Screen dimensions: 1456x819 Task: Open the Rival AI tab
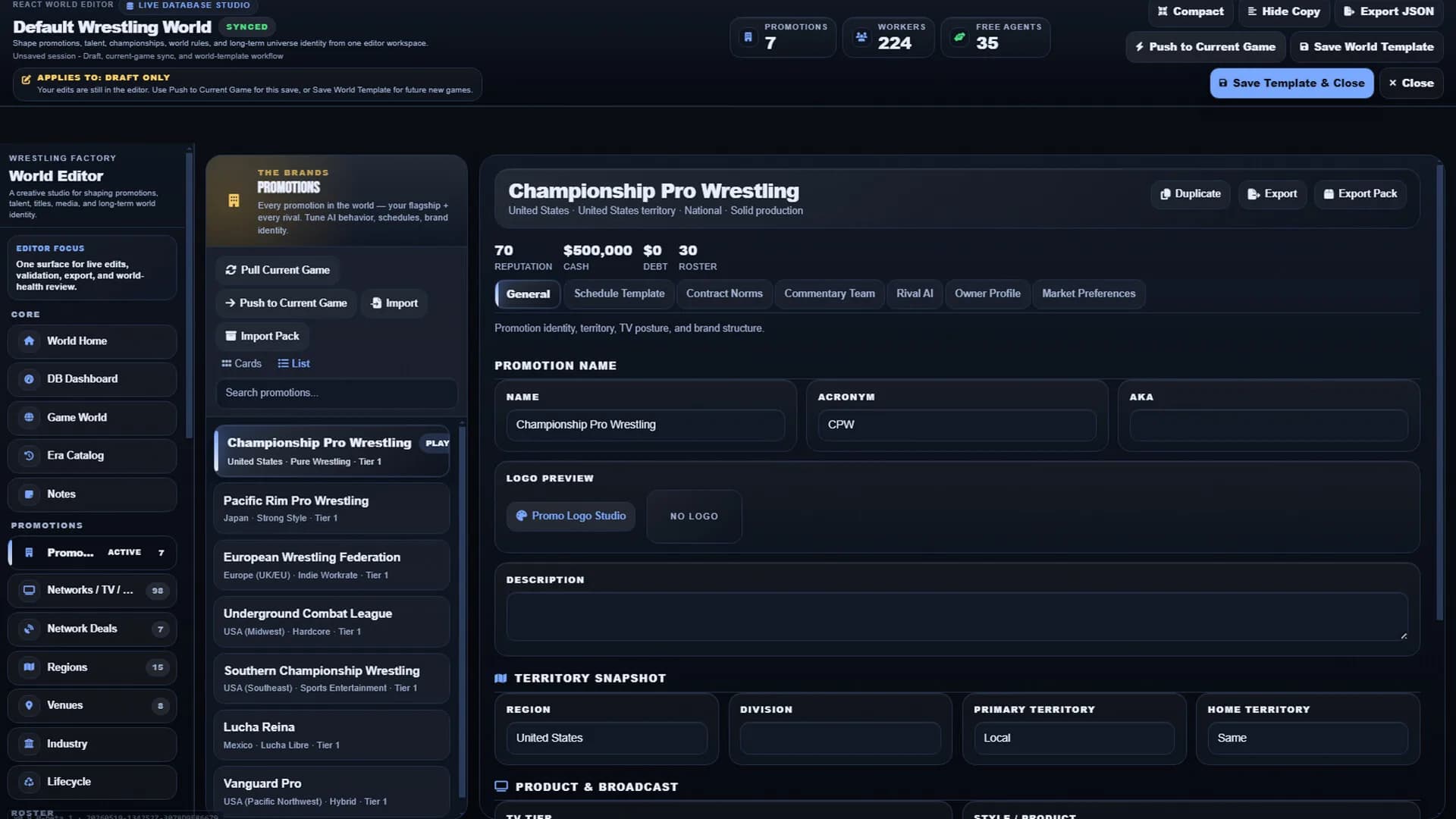[x=915, y=293]
